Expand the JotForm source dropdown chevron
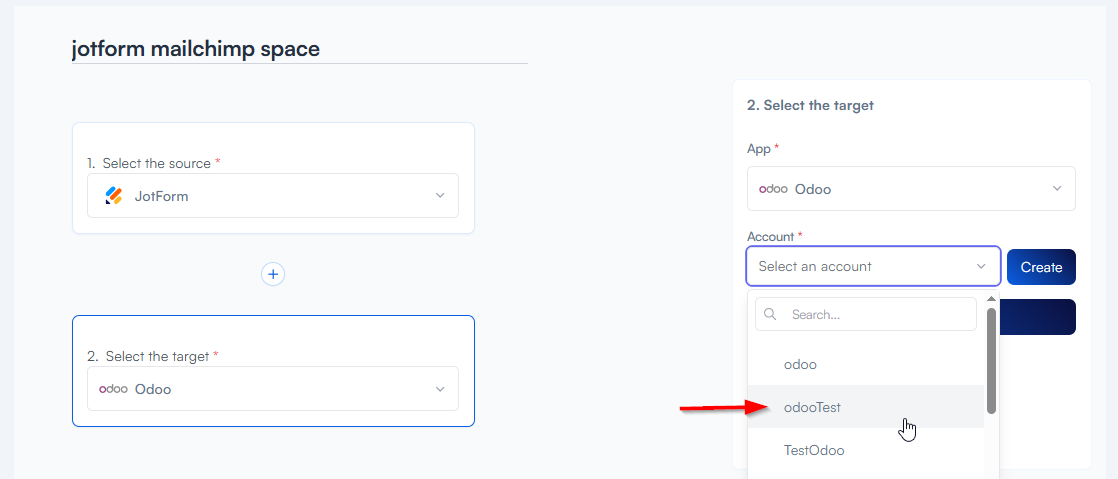 (440, 196)
